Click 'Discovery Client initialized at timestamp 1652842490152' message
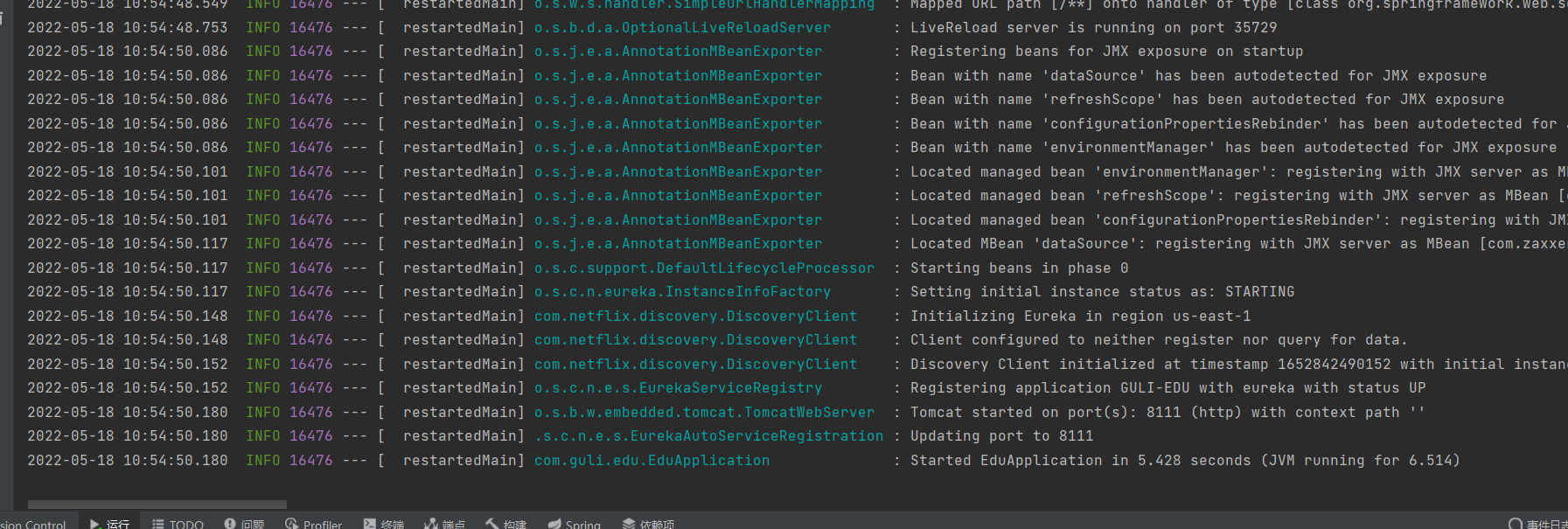 click(x=1239, y=365)
